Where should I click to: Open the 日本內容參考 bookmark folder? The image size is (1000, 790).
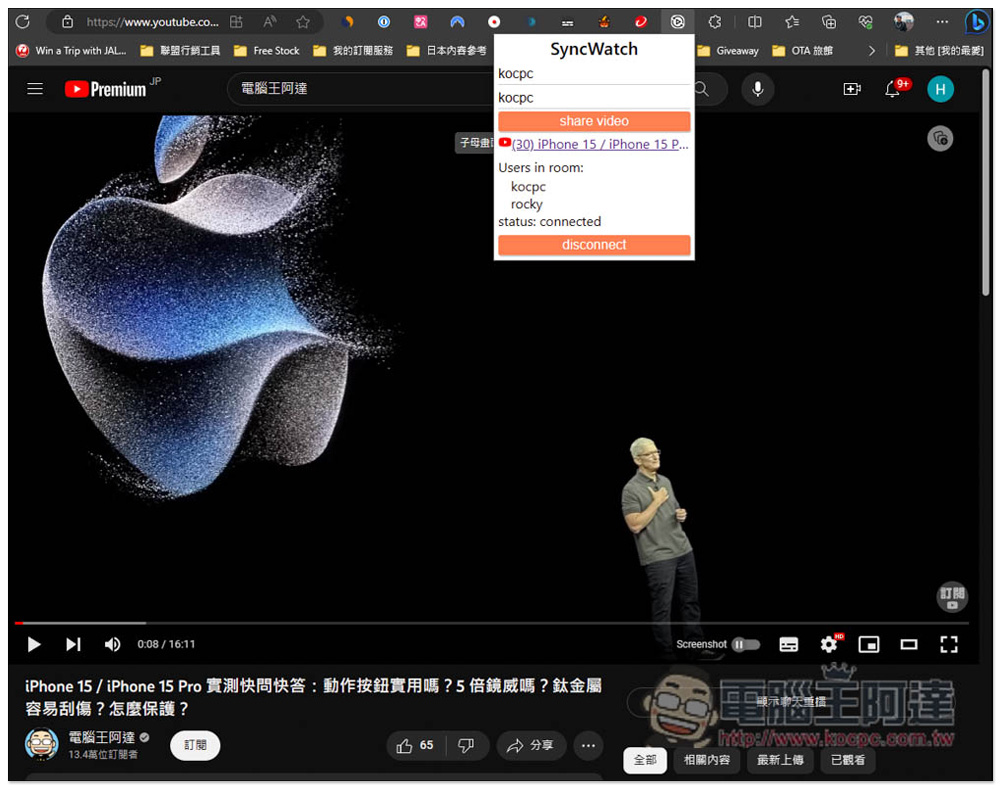(446, 50)
